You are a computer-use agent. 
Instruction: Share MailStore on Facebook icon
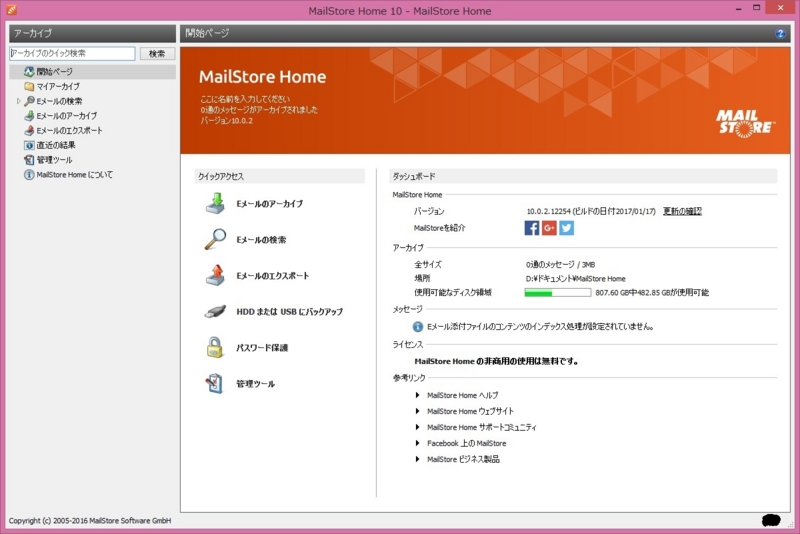pyautogui.click(x=532, y=227)
